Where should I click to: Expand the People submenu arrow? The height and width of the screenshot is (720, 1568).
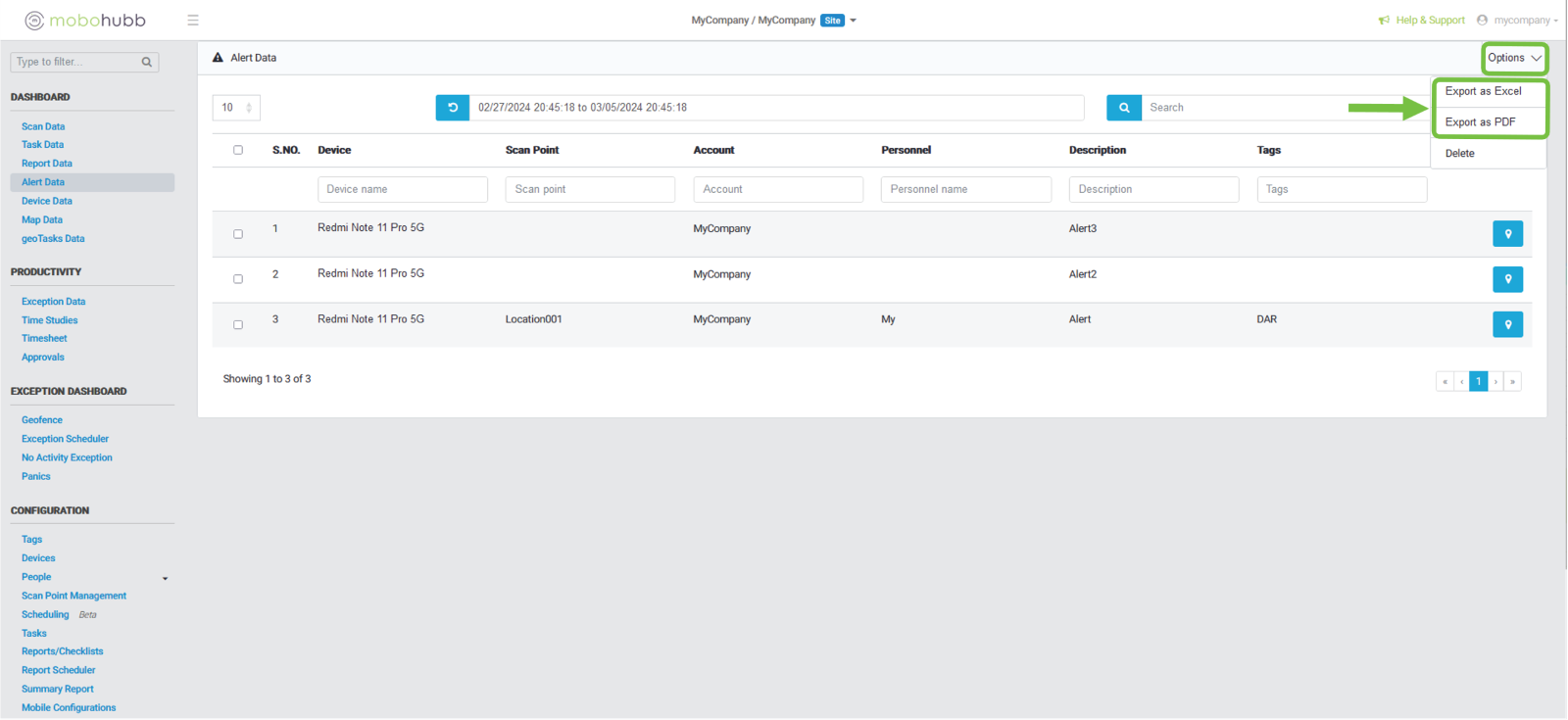click(x=165, y=578)
